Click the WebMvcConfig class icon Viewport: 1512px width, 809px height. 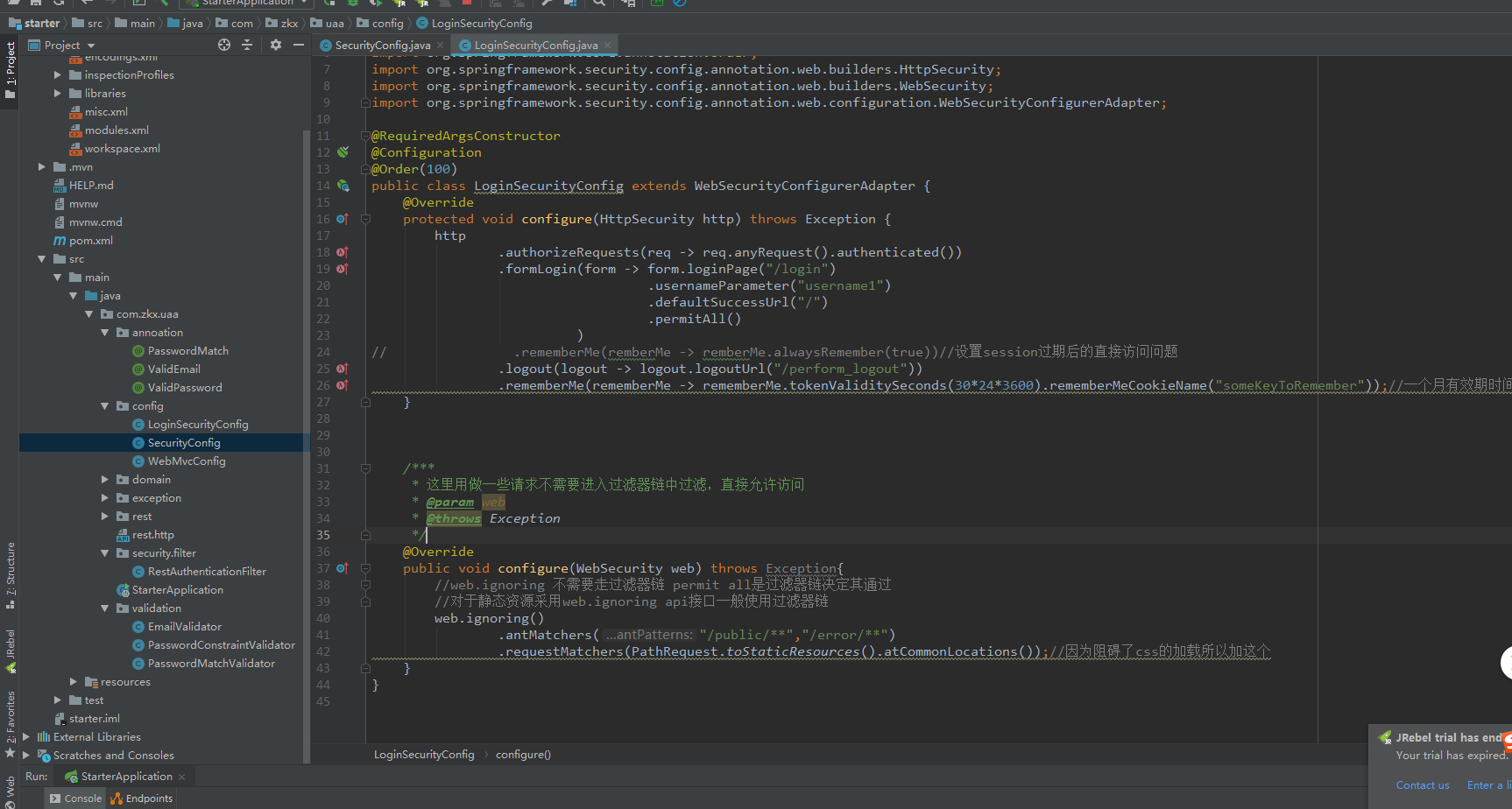(x=138, y=461)
